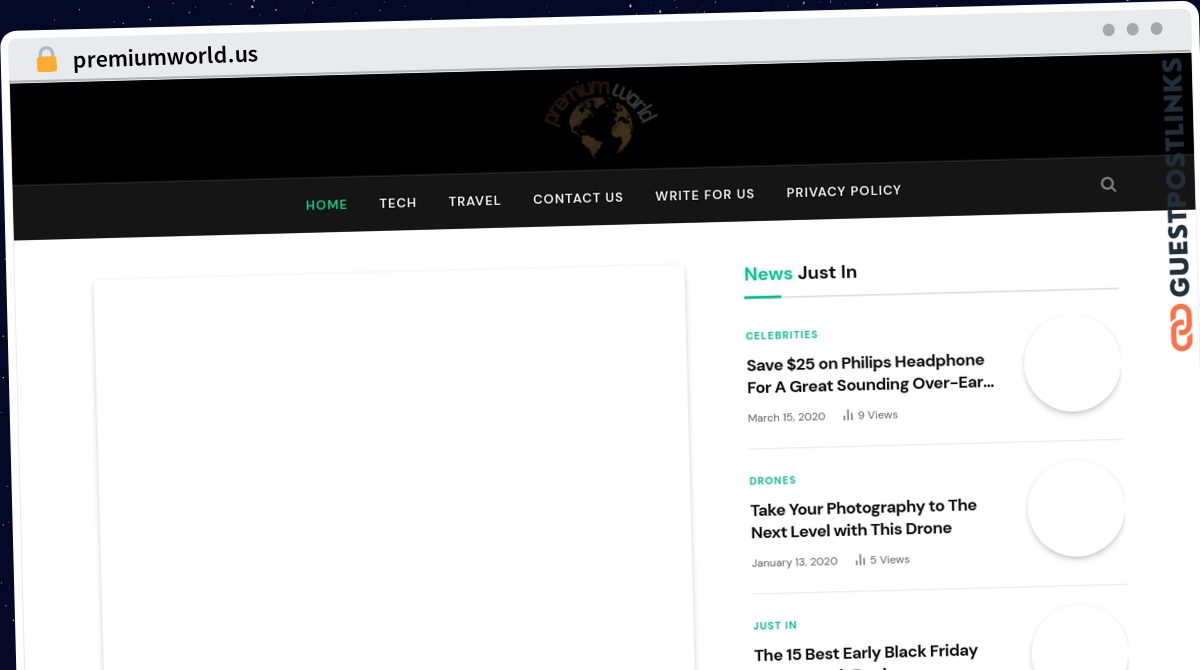Screen dimensions: 1200x670
Task: Open the Contact Us page
Action: [578, 198]
